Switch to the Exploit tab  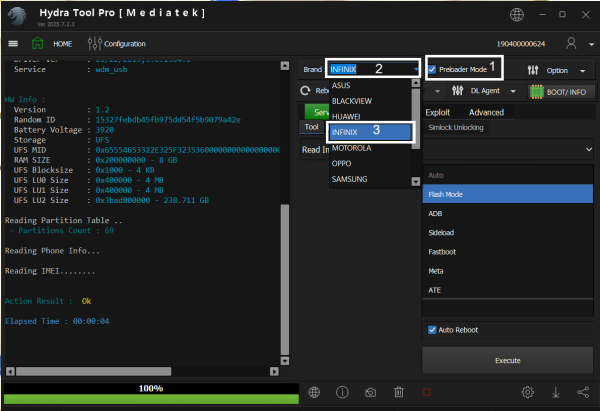click(437, 113)
